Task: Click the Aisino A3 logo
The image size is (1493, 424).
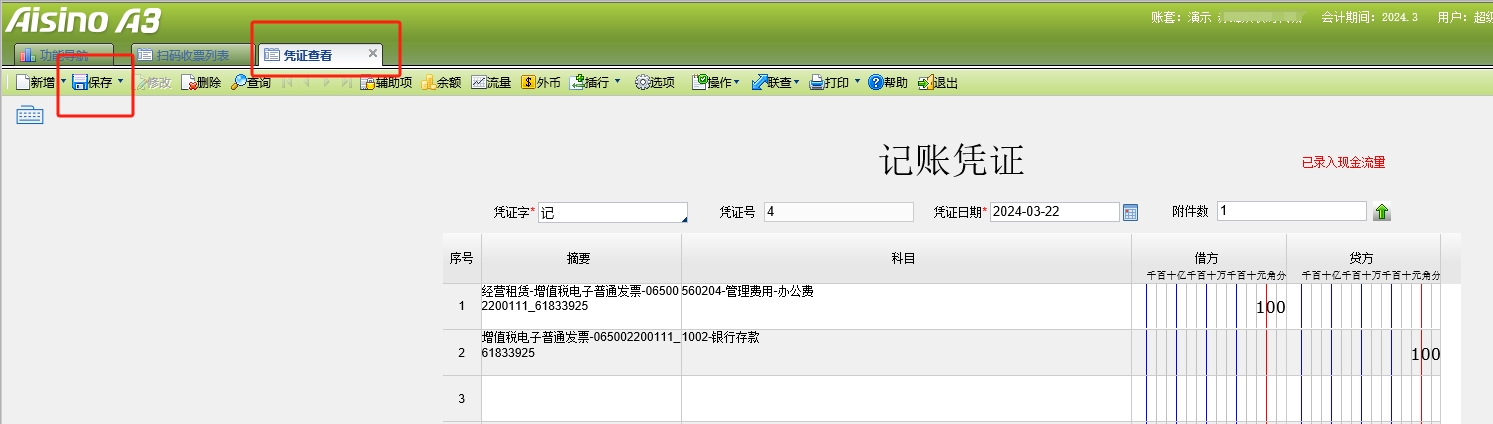Action: point(82,20)
